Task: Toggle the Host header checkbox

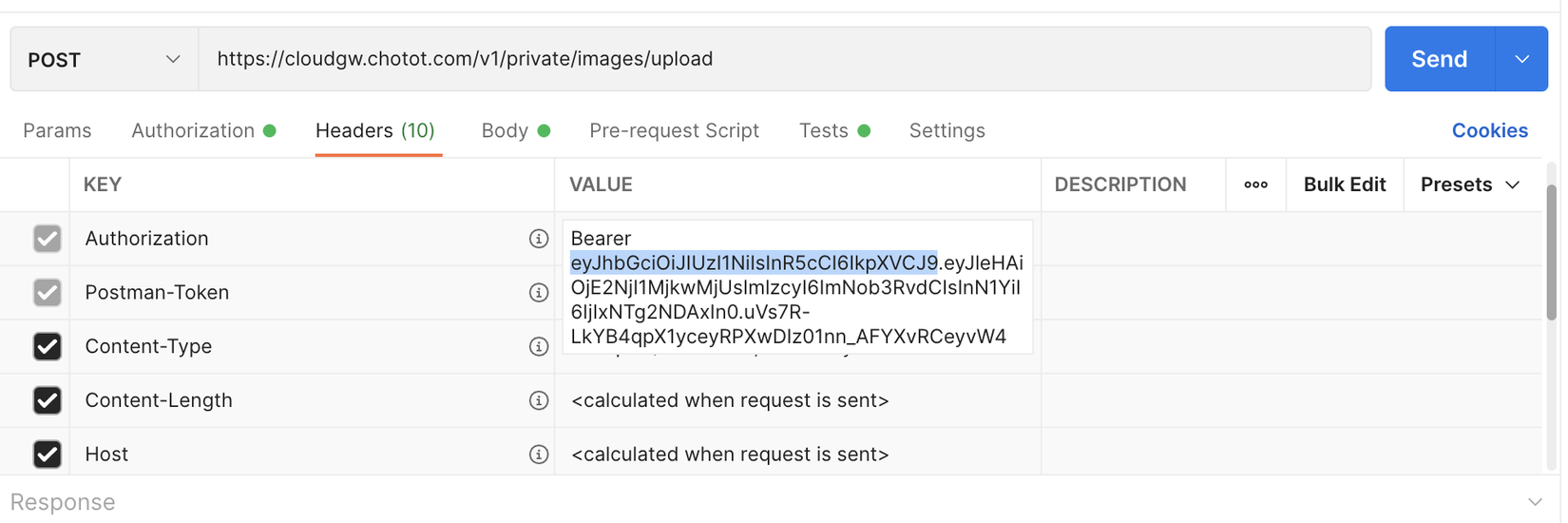Action: 47,455
